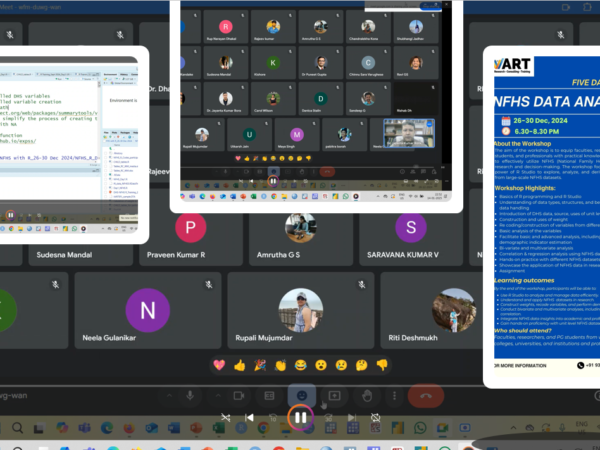This screenshot has height=450, width=600.
Task: Open Windows taskbar search
Action: coord(17,427)
